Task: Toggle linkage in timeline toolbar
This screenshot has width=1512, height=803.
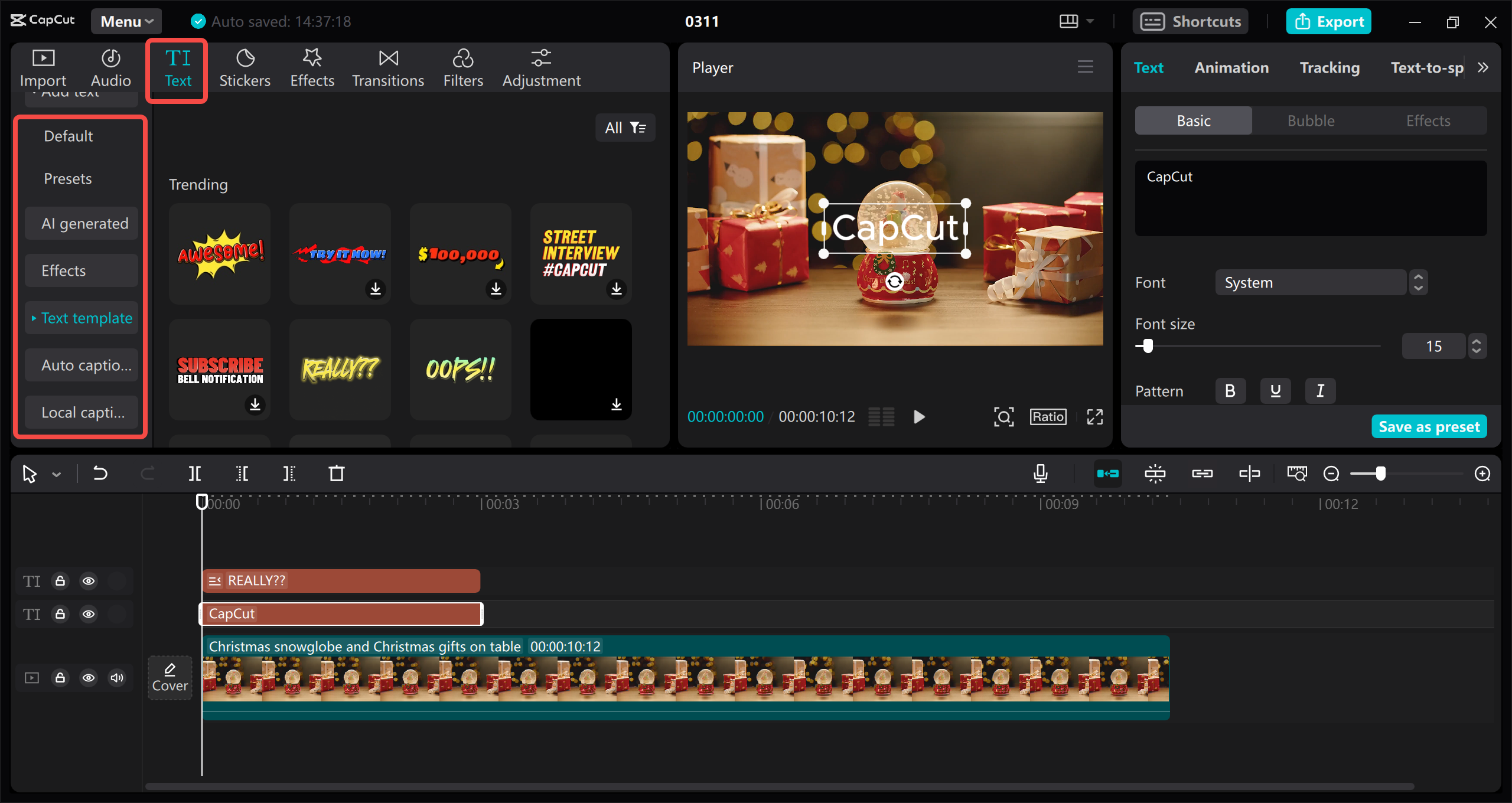Action: [x=1203, y=474]
